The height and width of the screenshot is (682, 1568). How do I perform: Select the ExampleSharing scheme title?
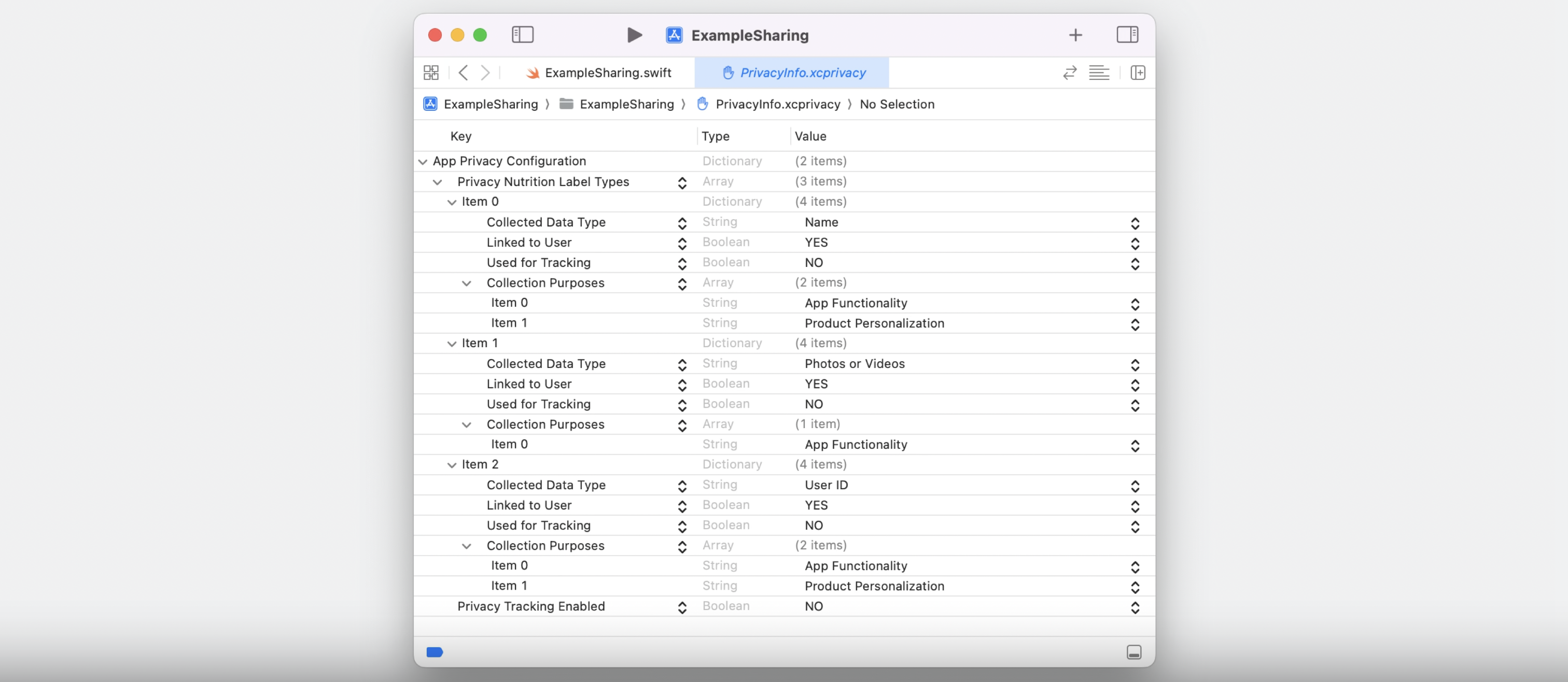(x=750, y=35)
